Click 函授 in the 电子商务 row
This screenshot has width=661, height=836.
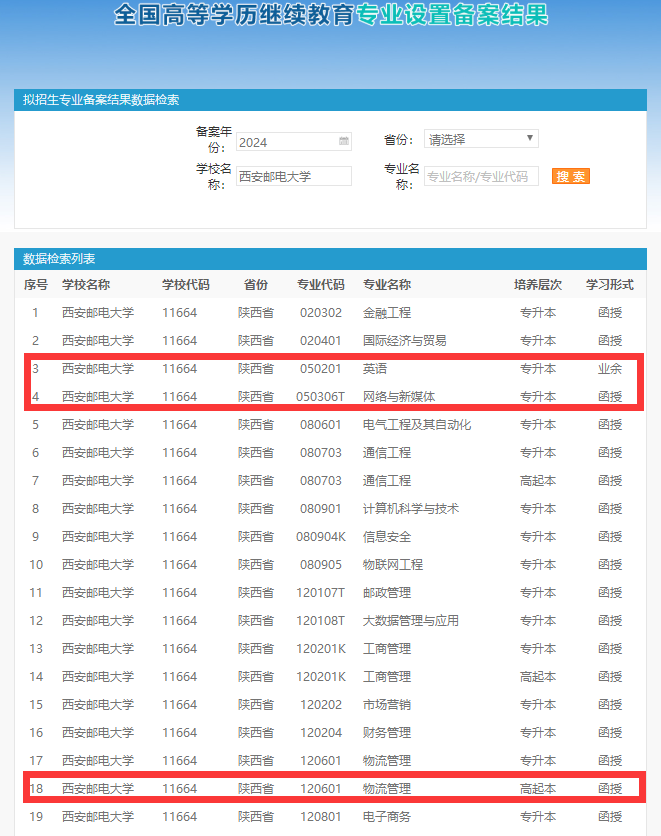click(610, 817)
